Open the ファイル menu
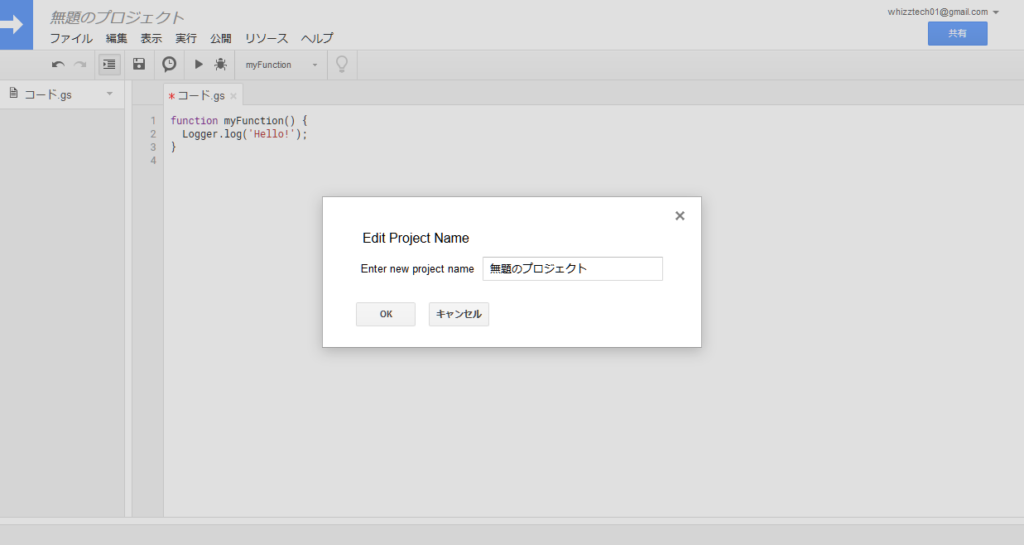Screen dimensions: 1024x545 coord(71,39)
